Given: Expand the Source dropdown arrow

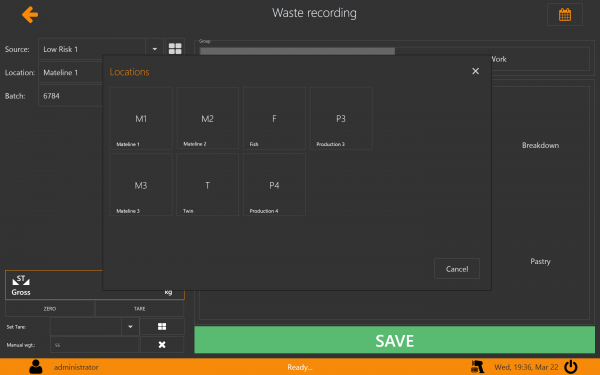Looking at the screenshot, I should pos(155,49).
